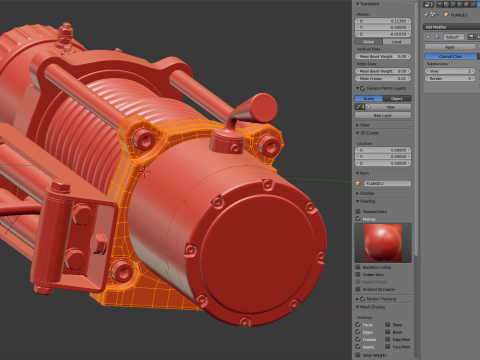Screen dimensions: 480x360
Task: Enable the Textured Solid checkbox
Action: (358, 211)
